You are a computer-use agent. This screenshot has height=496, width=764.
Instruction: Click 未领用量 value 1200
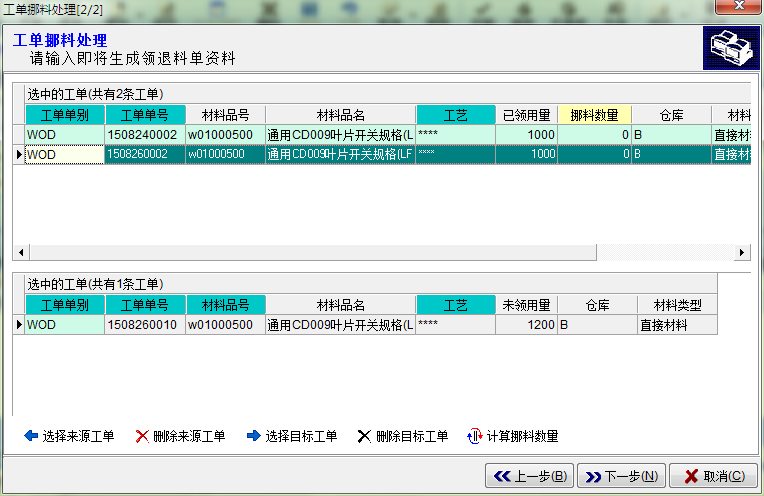coord(527,324)
